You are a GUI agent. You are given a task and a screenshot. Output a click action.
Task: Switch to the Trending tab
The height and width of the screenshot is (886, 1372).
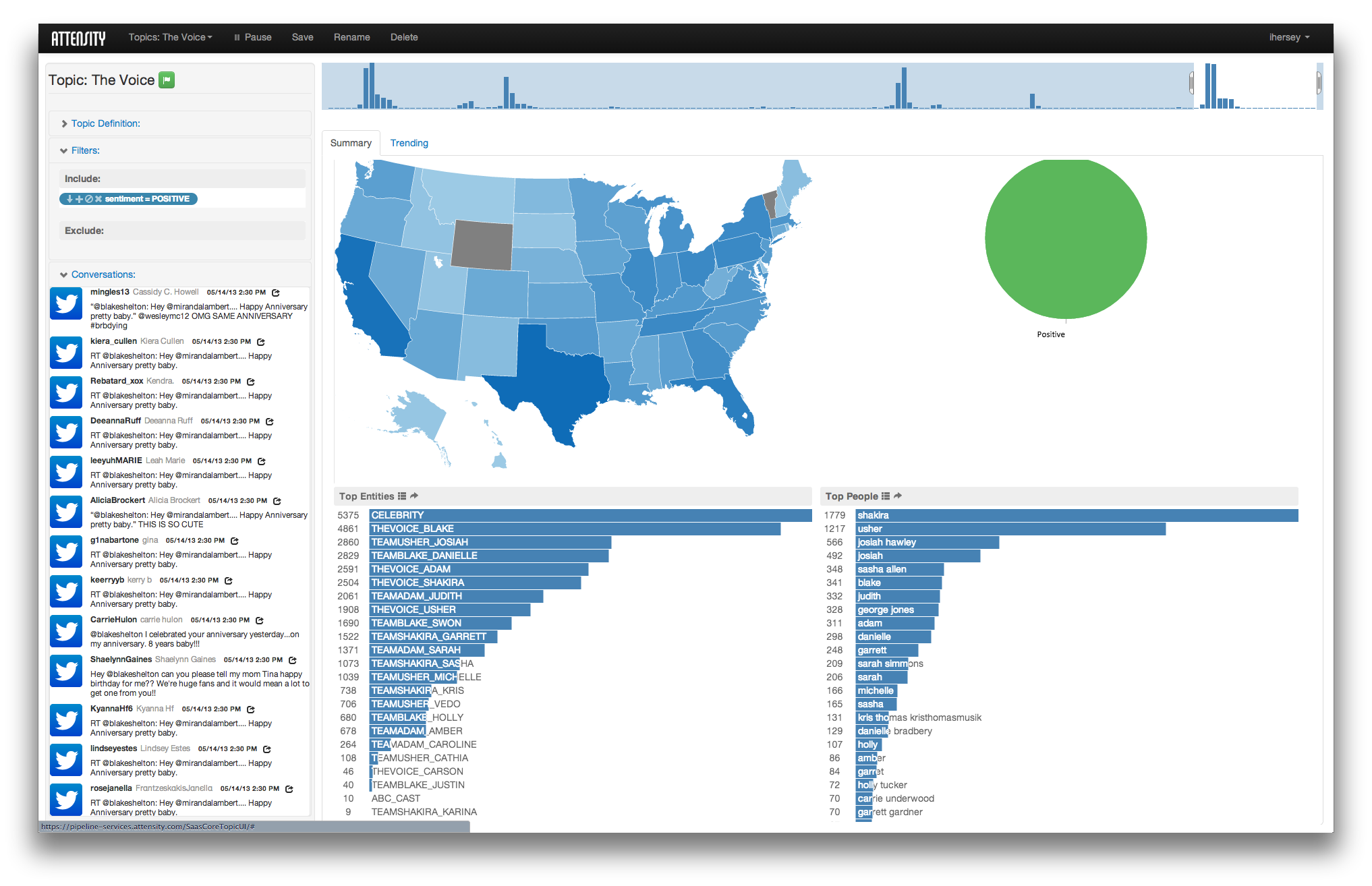[x=409, y=143]
